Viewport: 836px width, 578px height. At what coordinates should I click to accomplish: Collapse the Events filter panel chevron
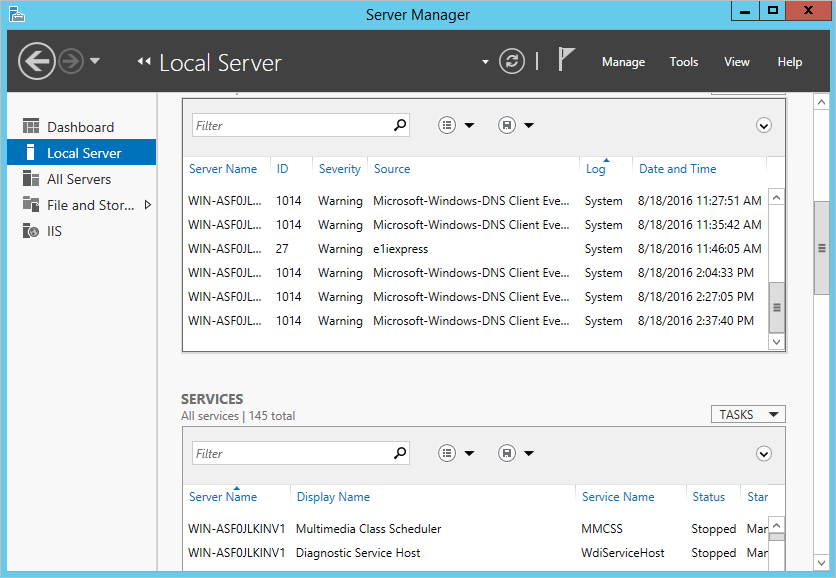764,125
